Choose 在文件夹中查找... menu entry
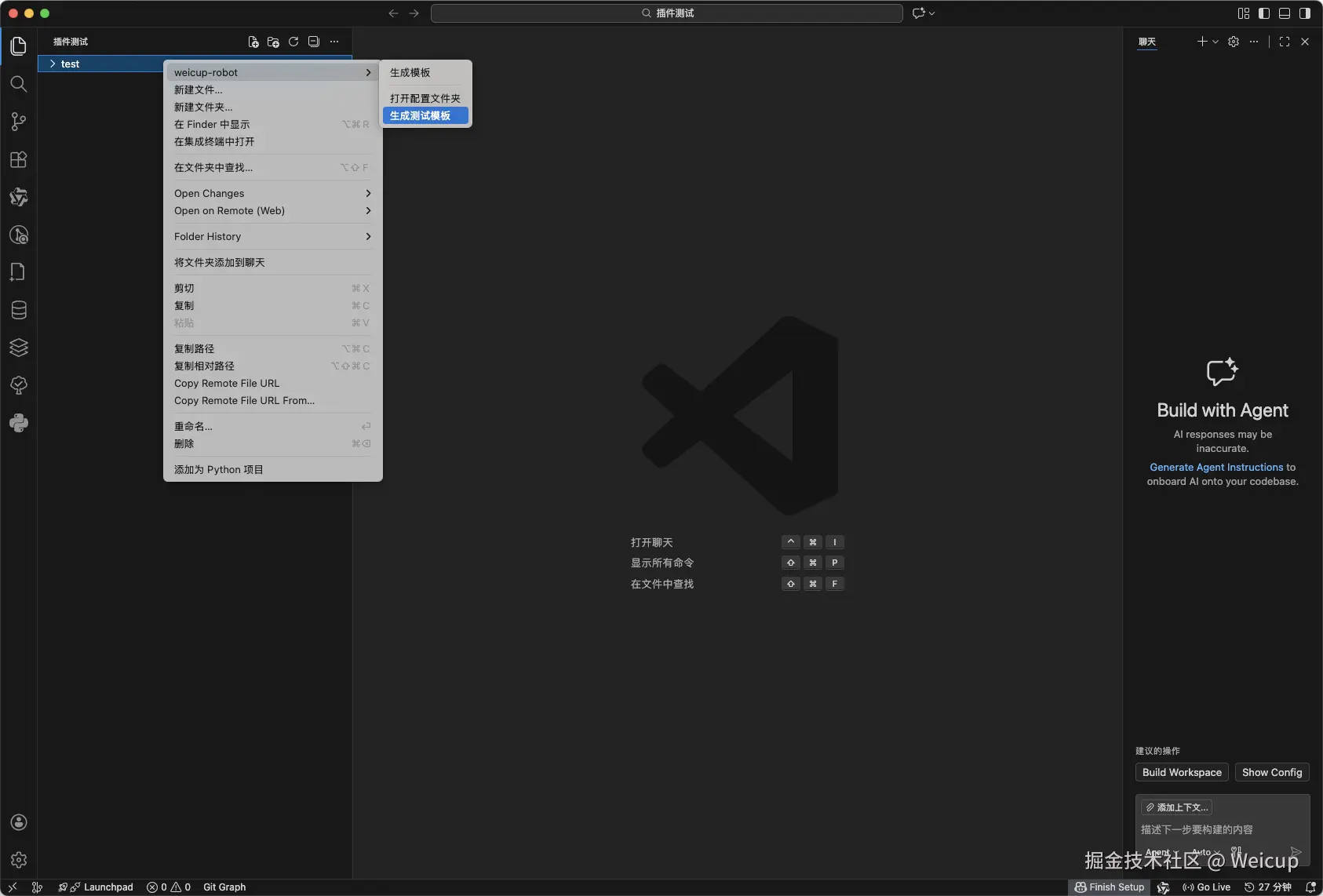Image resolution: width=1323 pixels, height=896 pixels. coord(272,168)
